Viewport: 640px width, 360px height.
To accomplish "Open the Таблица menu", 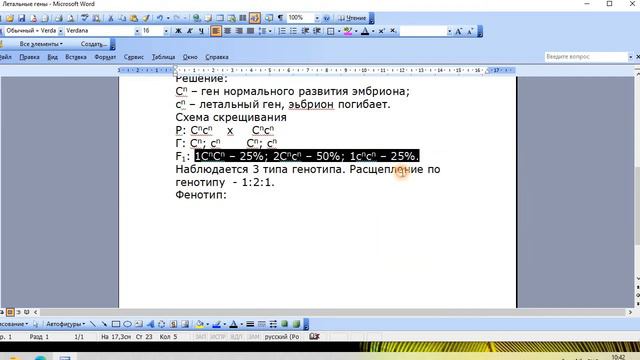I will point(163,57).
